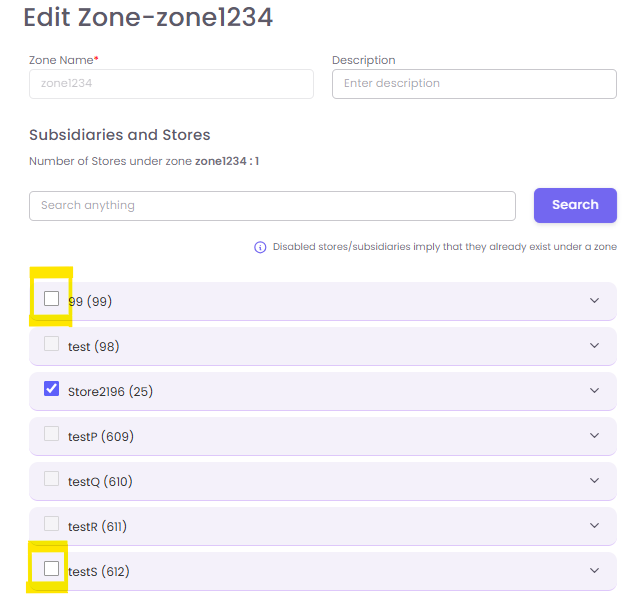This screenshot has width=636, height=596.
Task: Click the Zone Name field
Action: click(x=171, y=84)
